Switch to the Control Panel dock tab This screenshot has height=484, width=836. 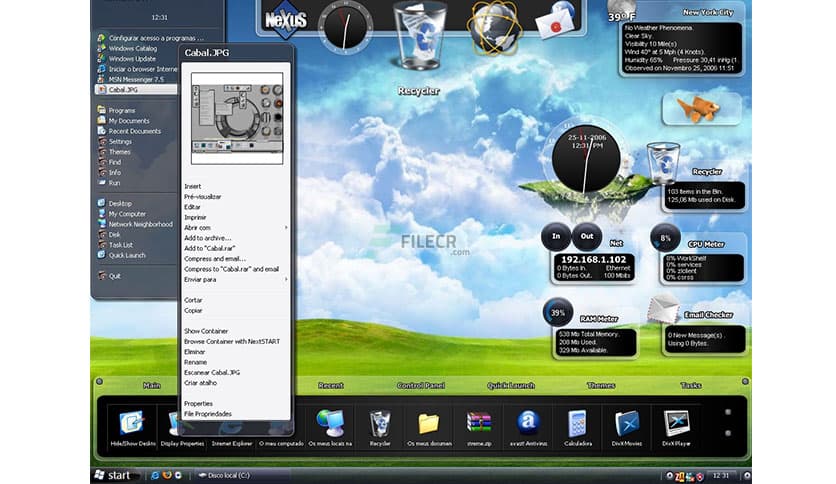coord(421,385)
